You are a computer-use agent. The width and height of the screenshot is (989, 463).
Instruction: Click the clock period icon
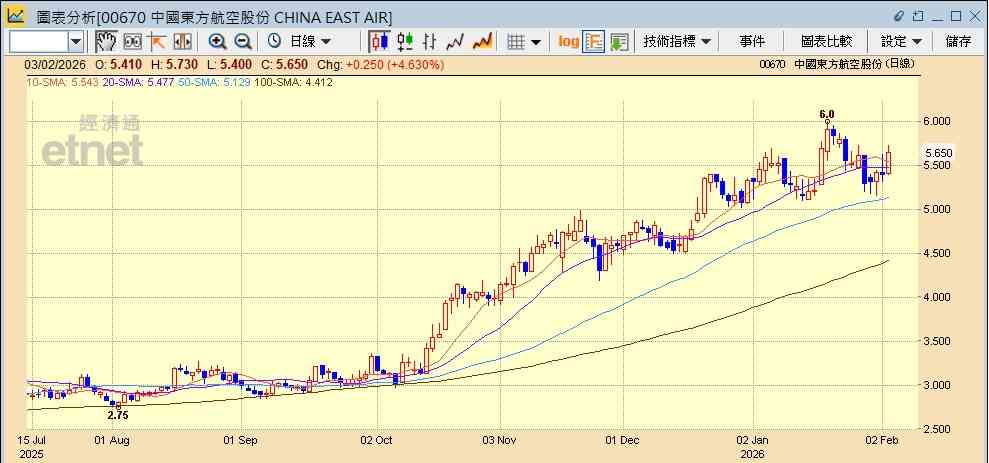(274, 42)
